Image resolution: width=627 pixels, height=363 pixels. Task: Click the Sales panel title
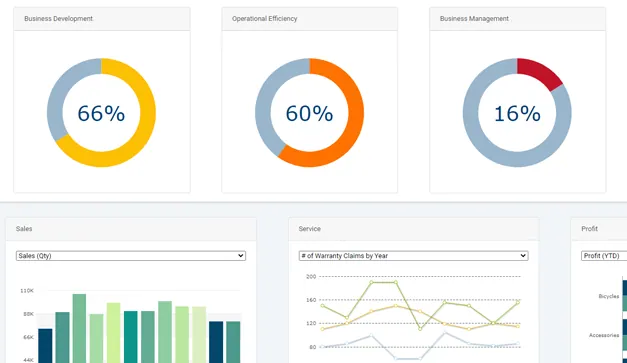(x=24, y=229)
